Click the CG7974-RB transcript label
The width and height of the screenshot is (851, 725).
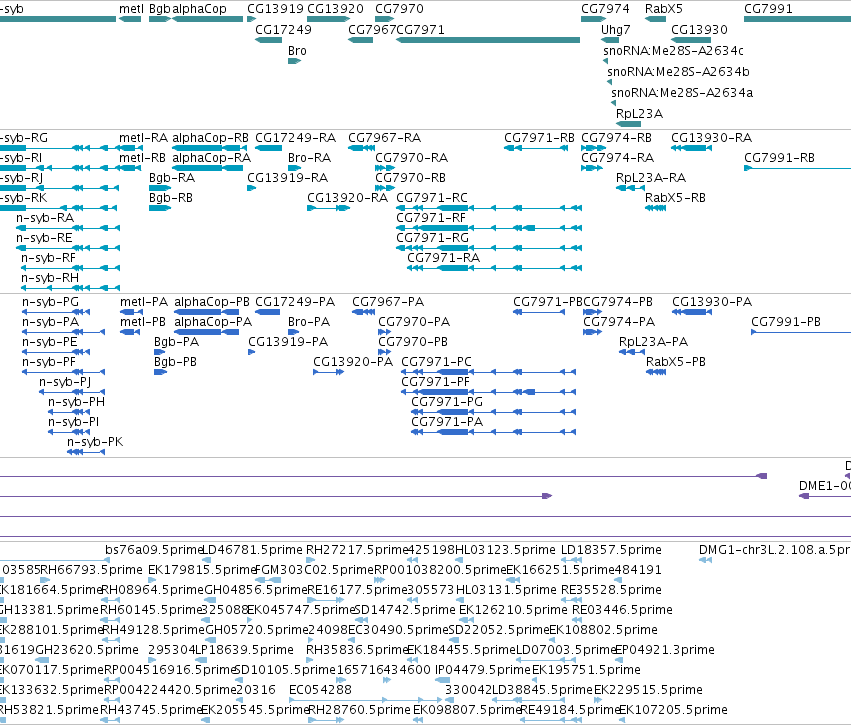point(617,138)
